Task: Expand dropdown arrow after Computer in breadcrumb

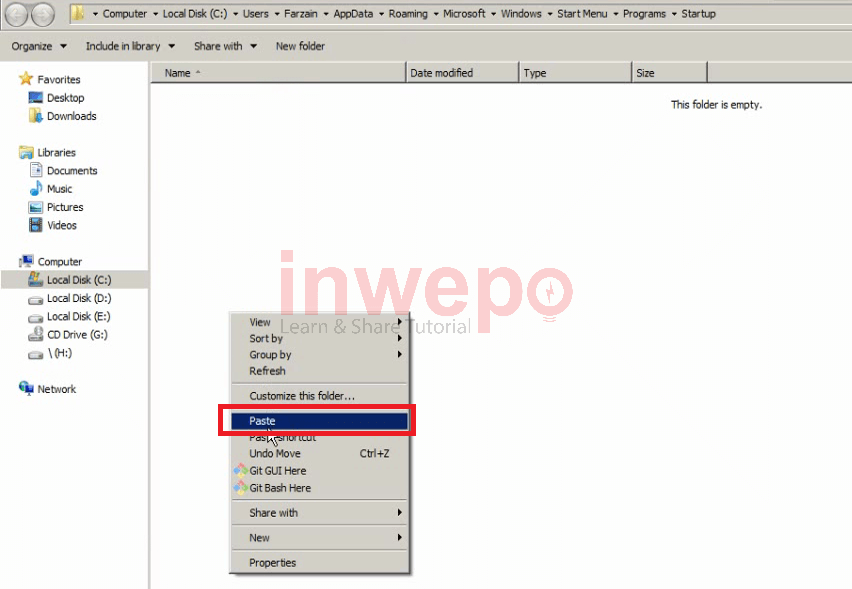Action: coord(155,14)
